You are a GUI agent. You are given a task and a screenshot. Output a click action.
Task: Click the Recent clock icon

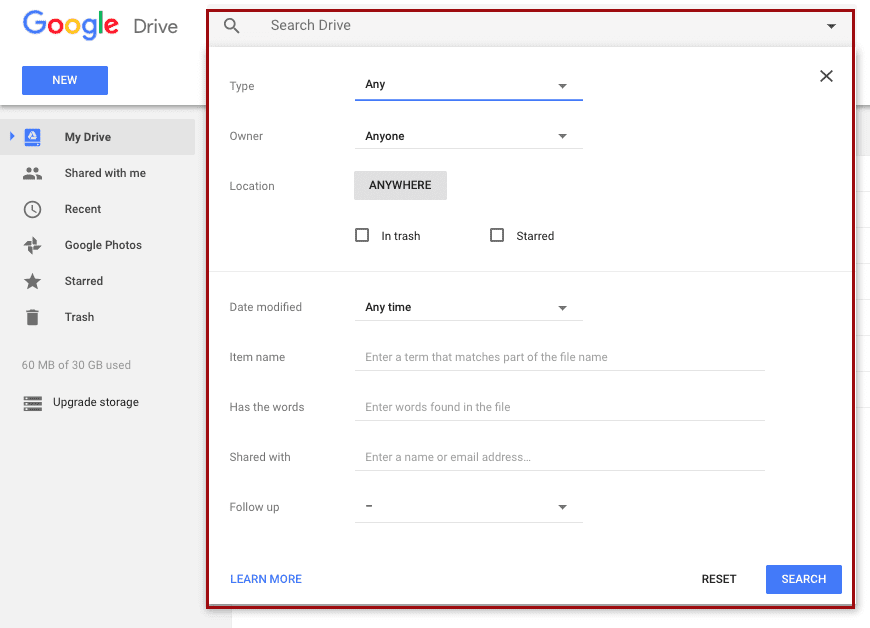[x=32, y=209]
